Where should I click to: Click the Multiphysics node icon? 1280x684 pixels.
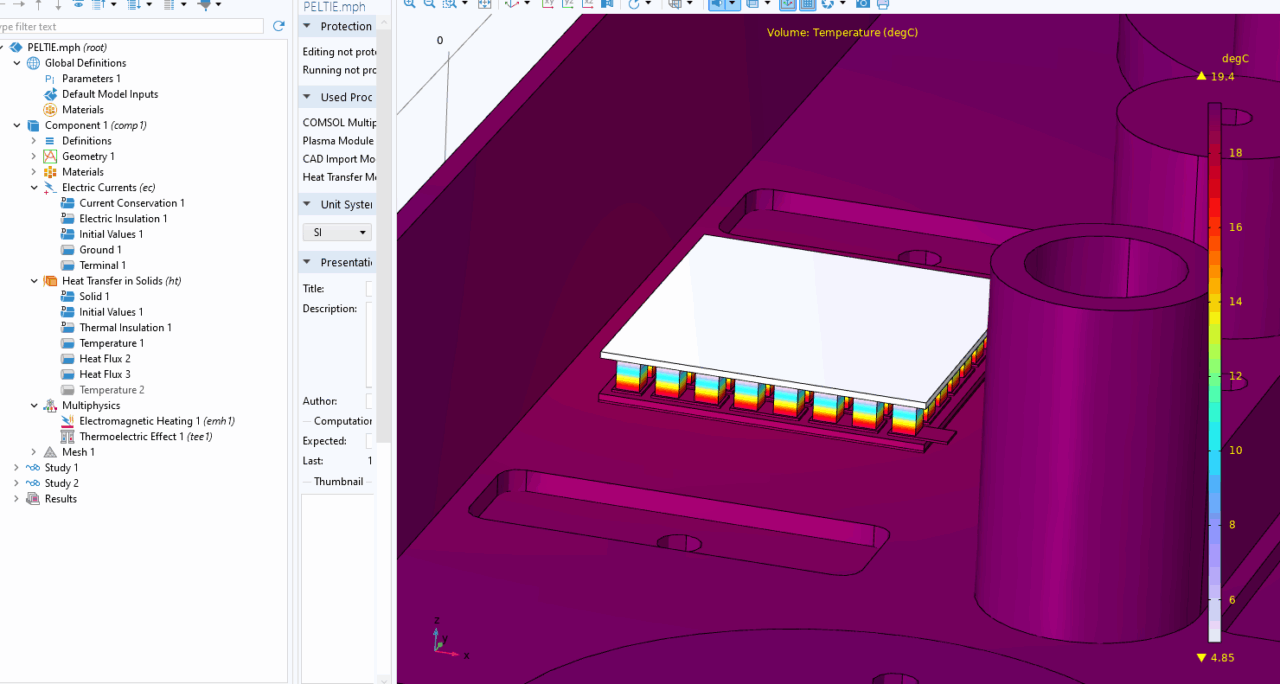pyautogui.click(x=51, y=406)
